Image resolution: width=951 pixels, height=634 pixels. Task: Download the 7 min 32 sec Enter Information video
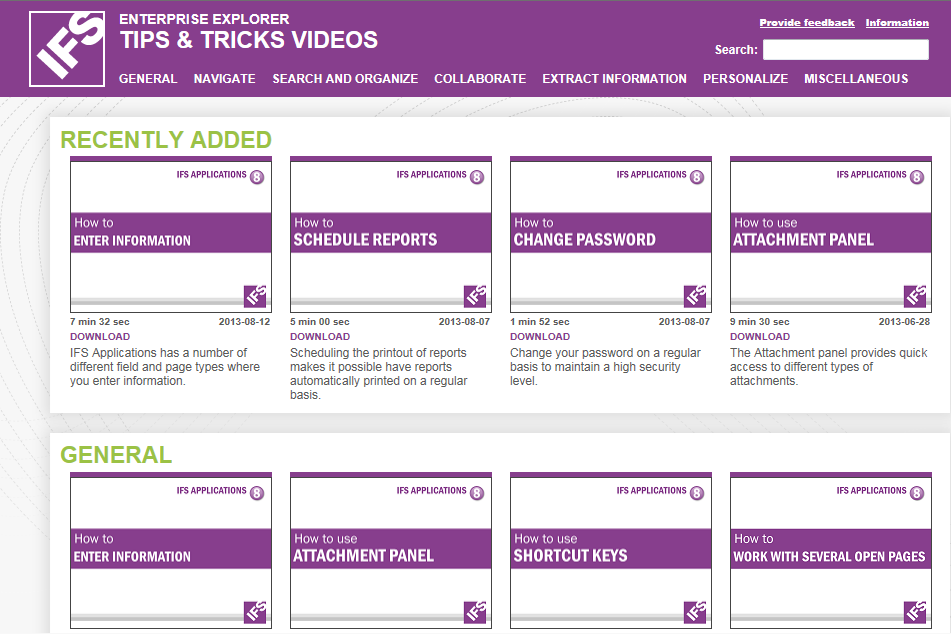click(100, 337)
